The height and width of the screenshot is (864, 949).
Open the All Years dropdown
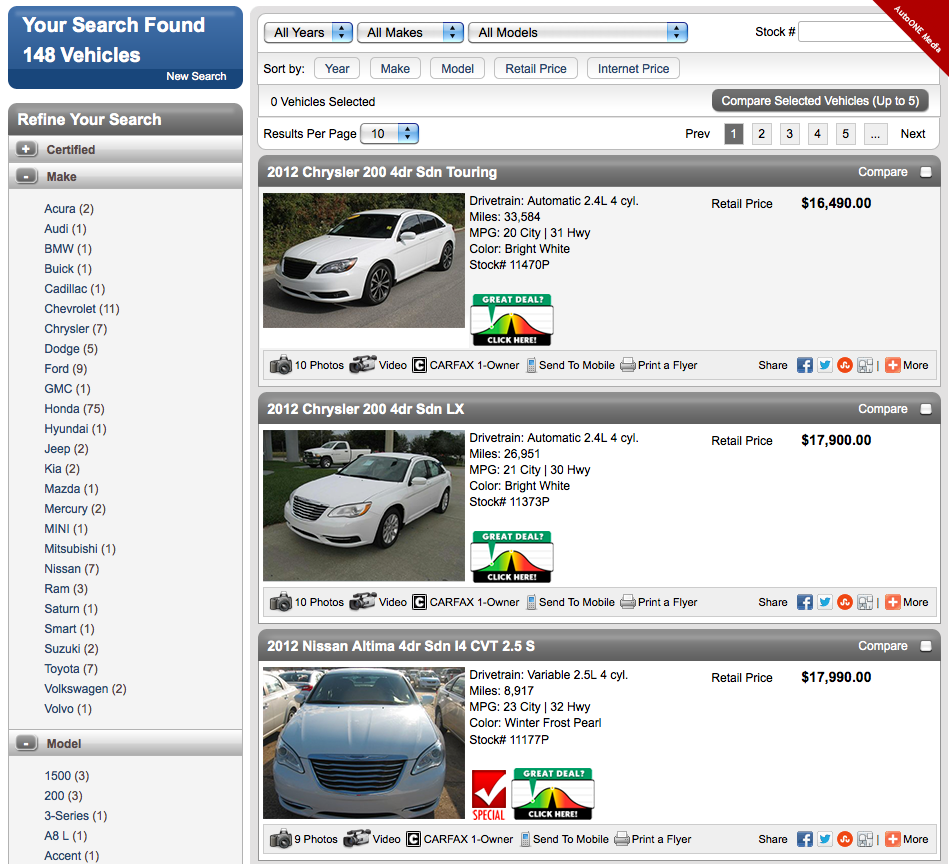click(x=308, y=33)
